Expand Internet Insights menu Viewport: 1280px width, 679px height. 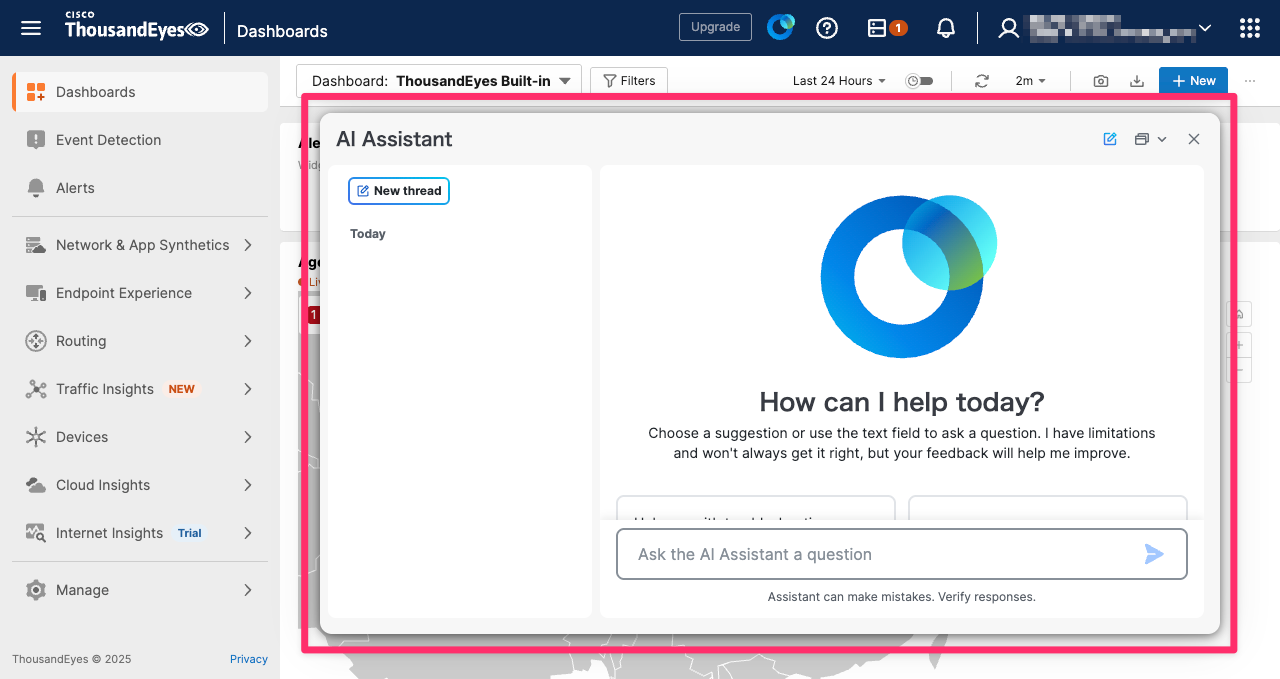140,533
